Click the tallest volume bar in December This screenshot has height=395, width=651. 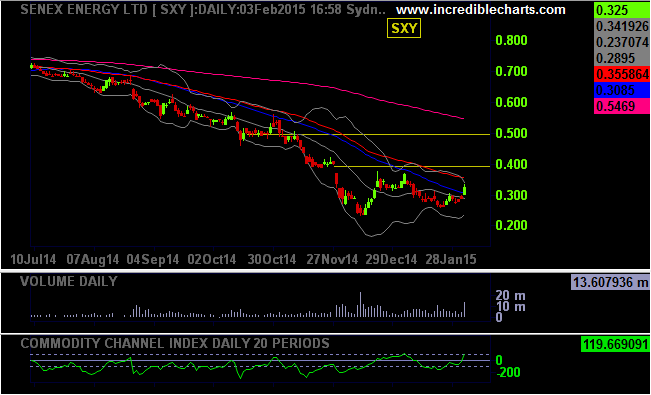point(360,305)
